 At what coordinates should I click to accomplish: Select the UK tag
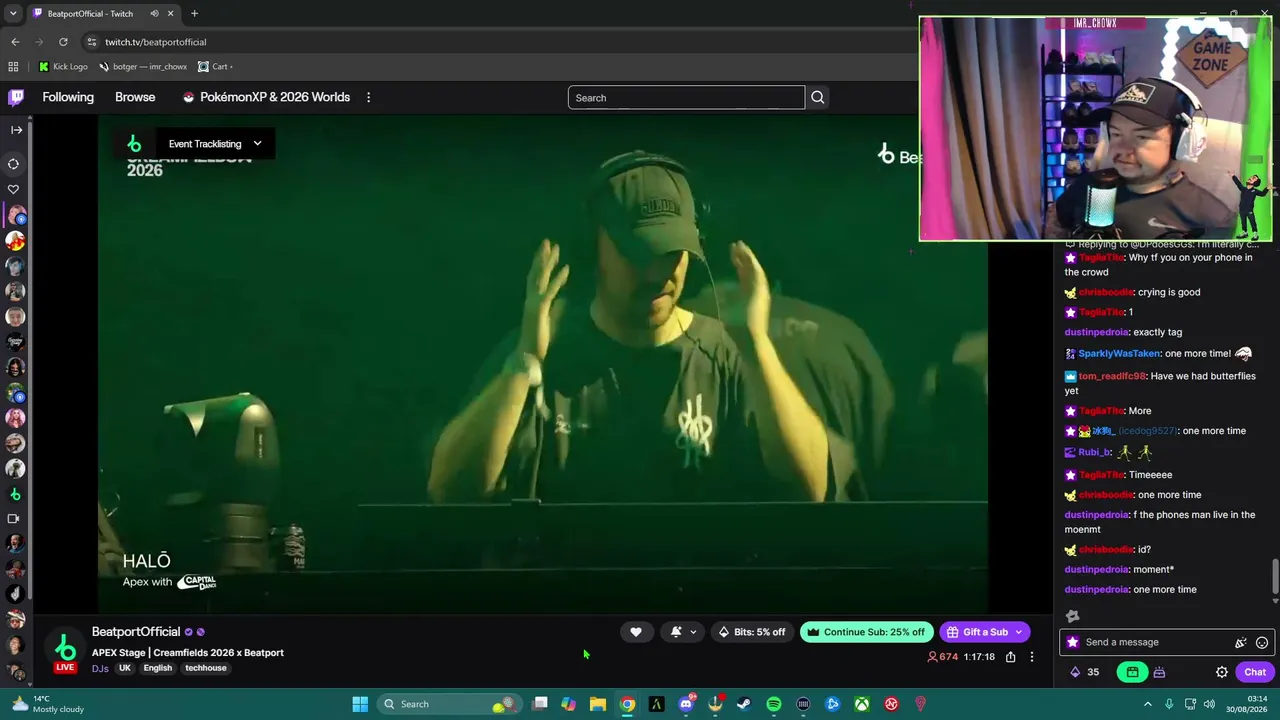[125, 668]
